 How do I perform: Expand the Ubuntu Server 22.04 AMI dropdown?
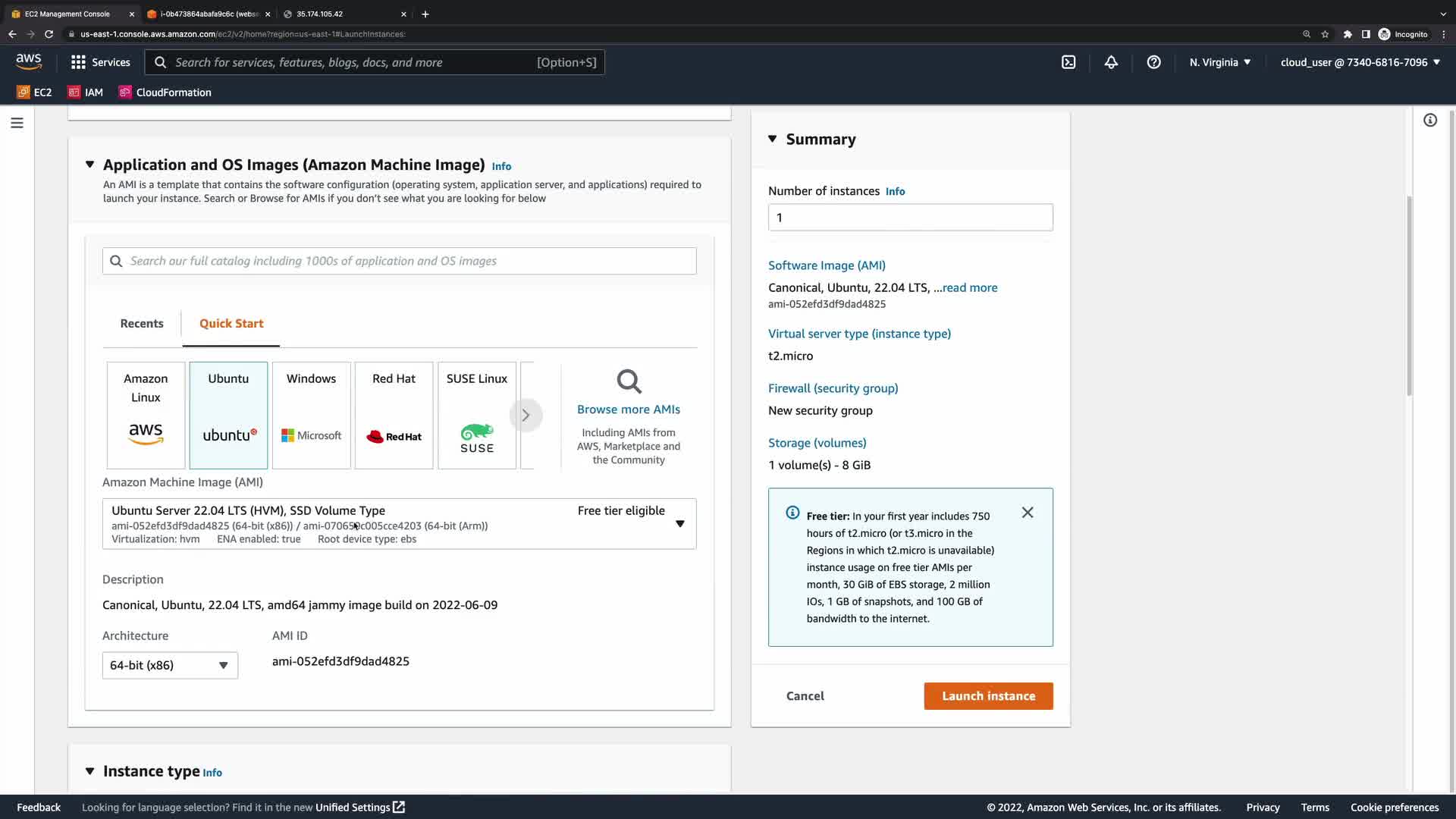pyautogui.click(x=679, y=523)
